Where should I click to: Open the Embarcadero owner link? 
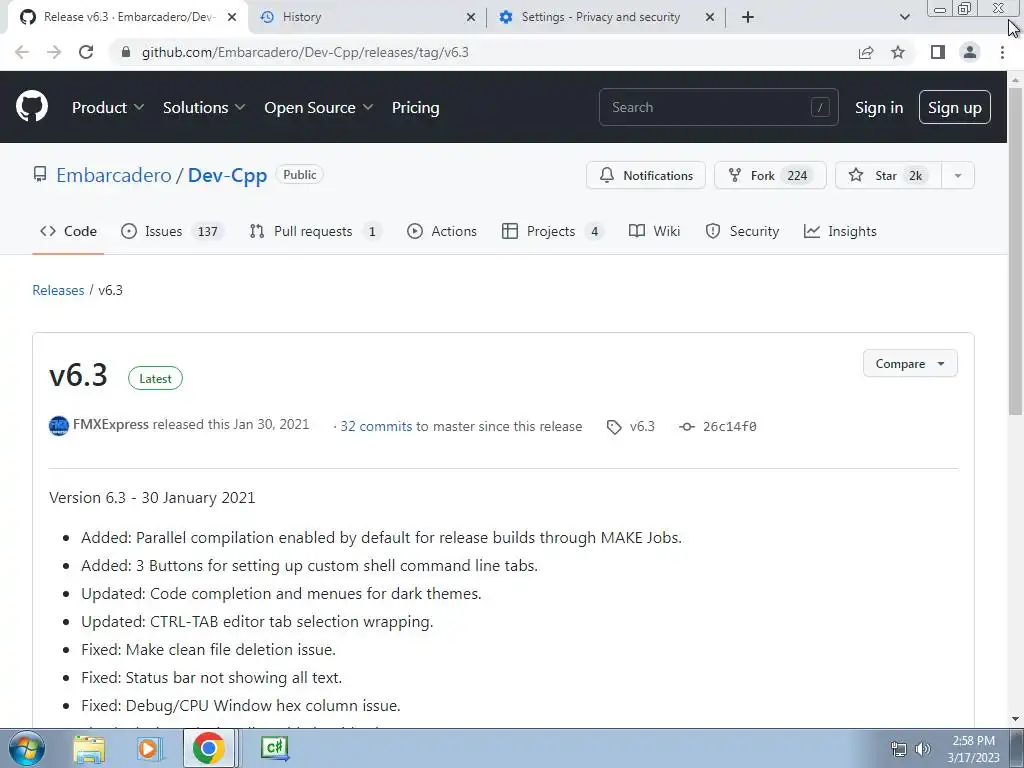[114, 175]
